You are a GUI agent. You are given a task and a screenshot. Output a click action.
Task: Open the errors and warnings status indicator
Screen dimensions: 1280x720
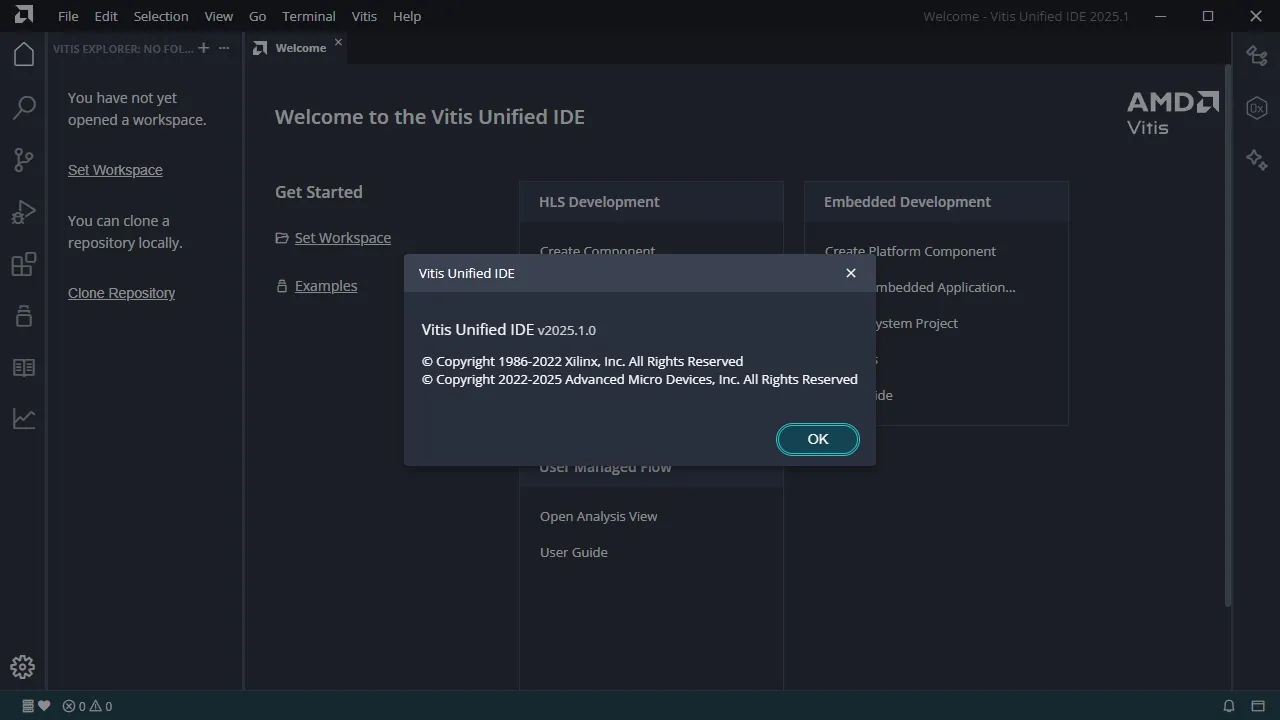click(87, 706)
